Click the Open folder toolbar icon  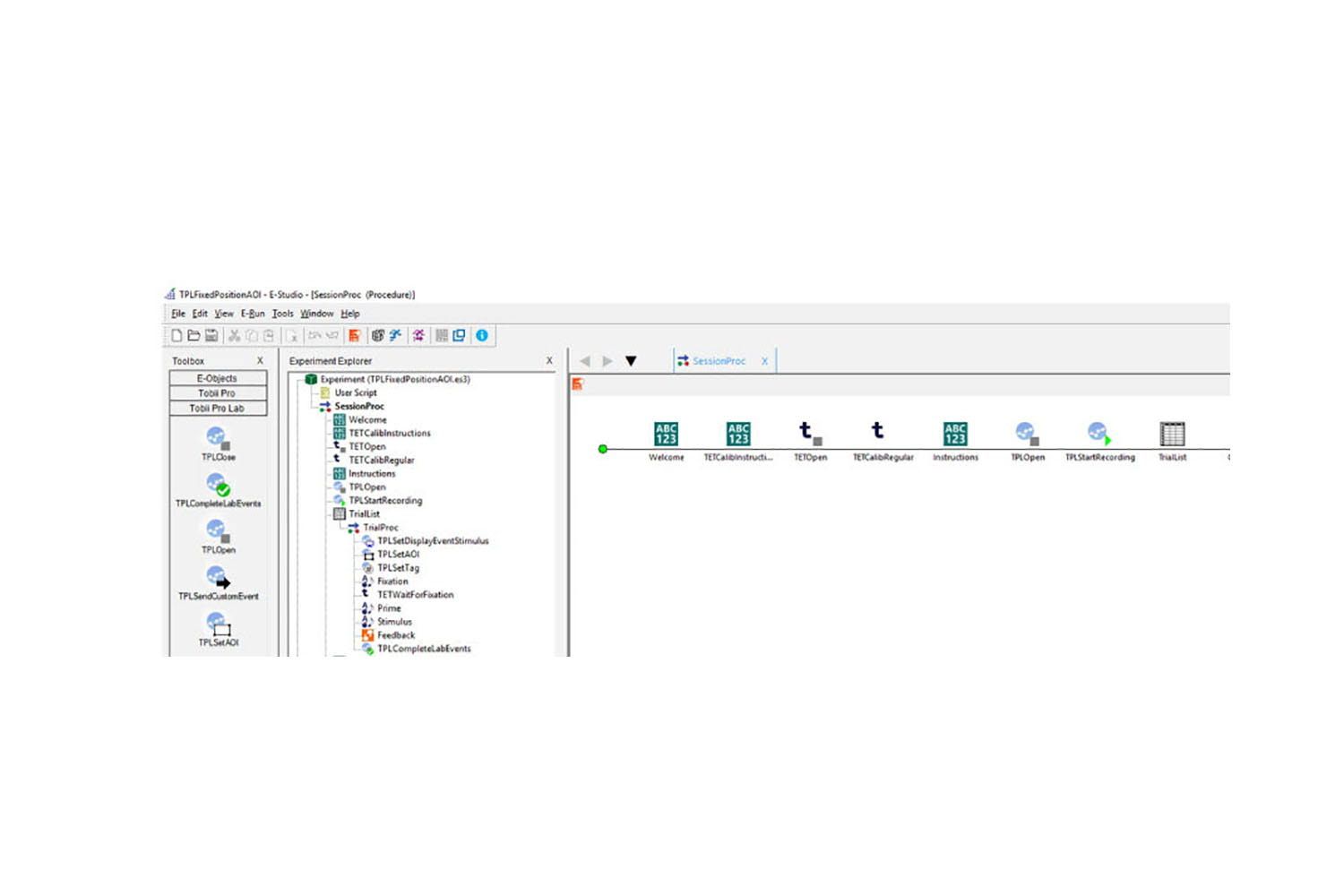point(194,335)
